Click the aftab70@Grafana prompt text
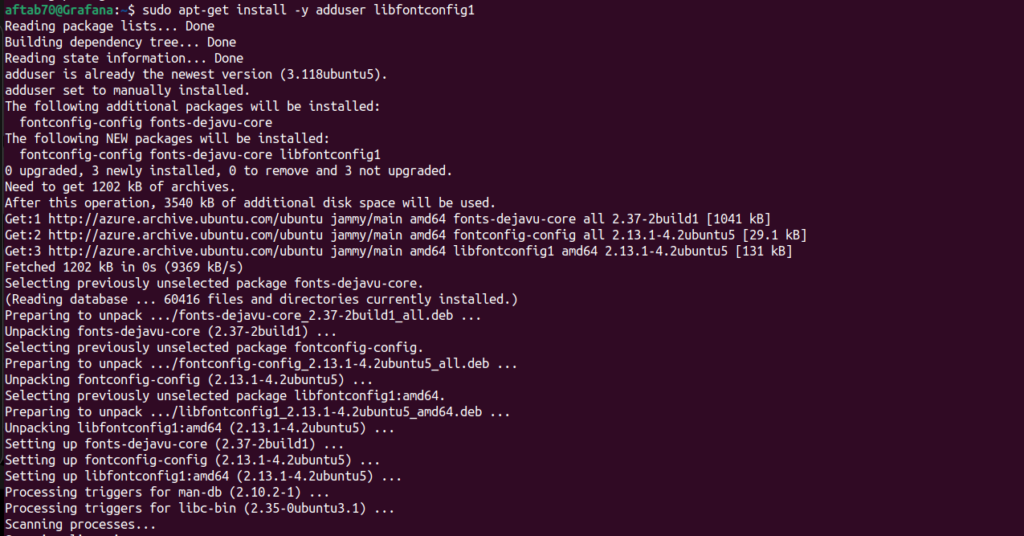Viewport: 1024px width, 536px height. (x=61, y=10)
